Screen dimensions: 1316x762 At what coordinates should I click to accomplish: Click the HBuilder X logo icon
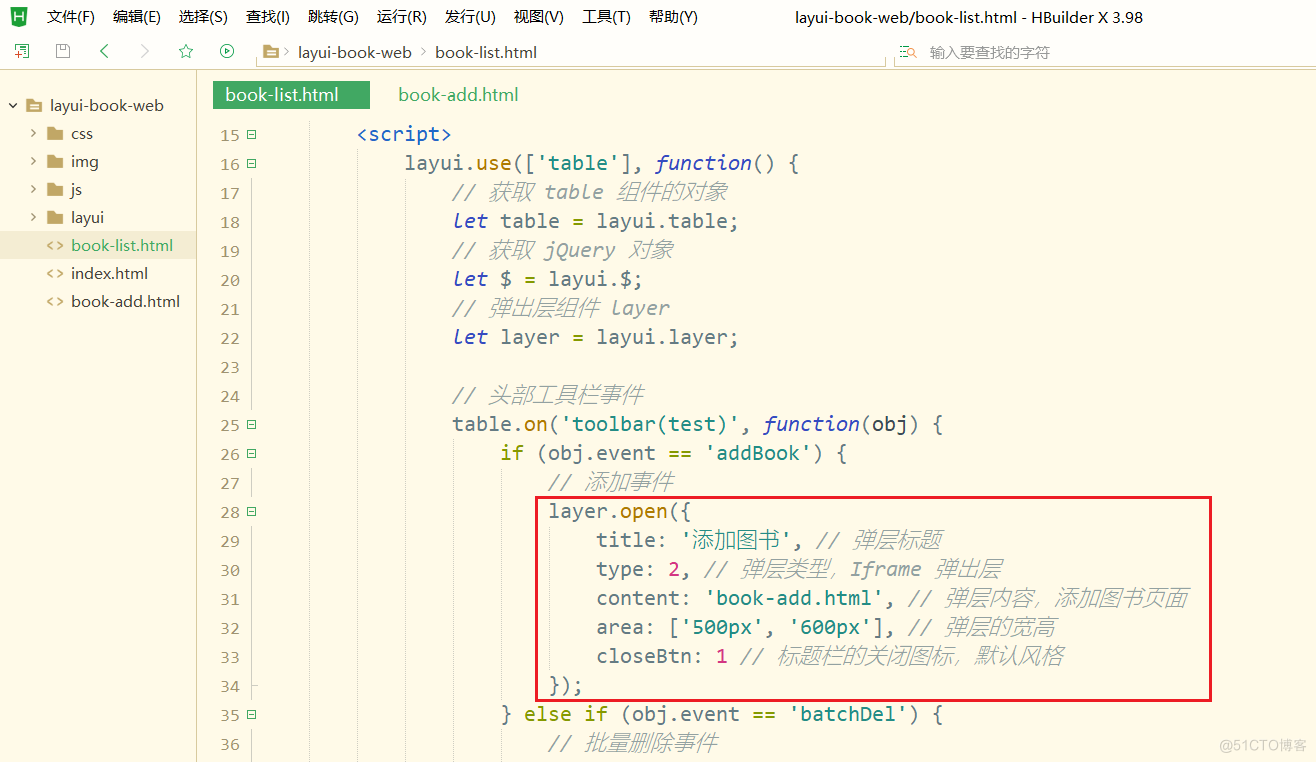coord(19,17)
